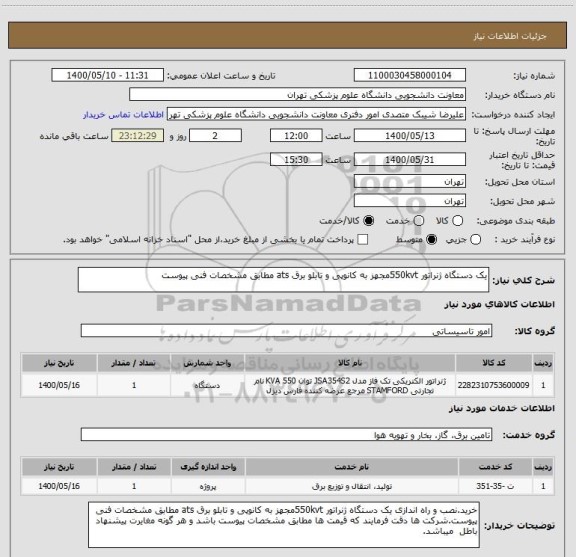Select the کالا radio button
The height and width of the screenshot is (557, 576).
click(x=457, y=221)
